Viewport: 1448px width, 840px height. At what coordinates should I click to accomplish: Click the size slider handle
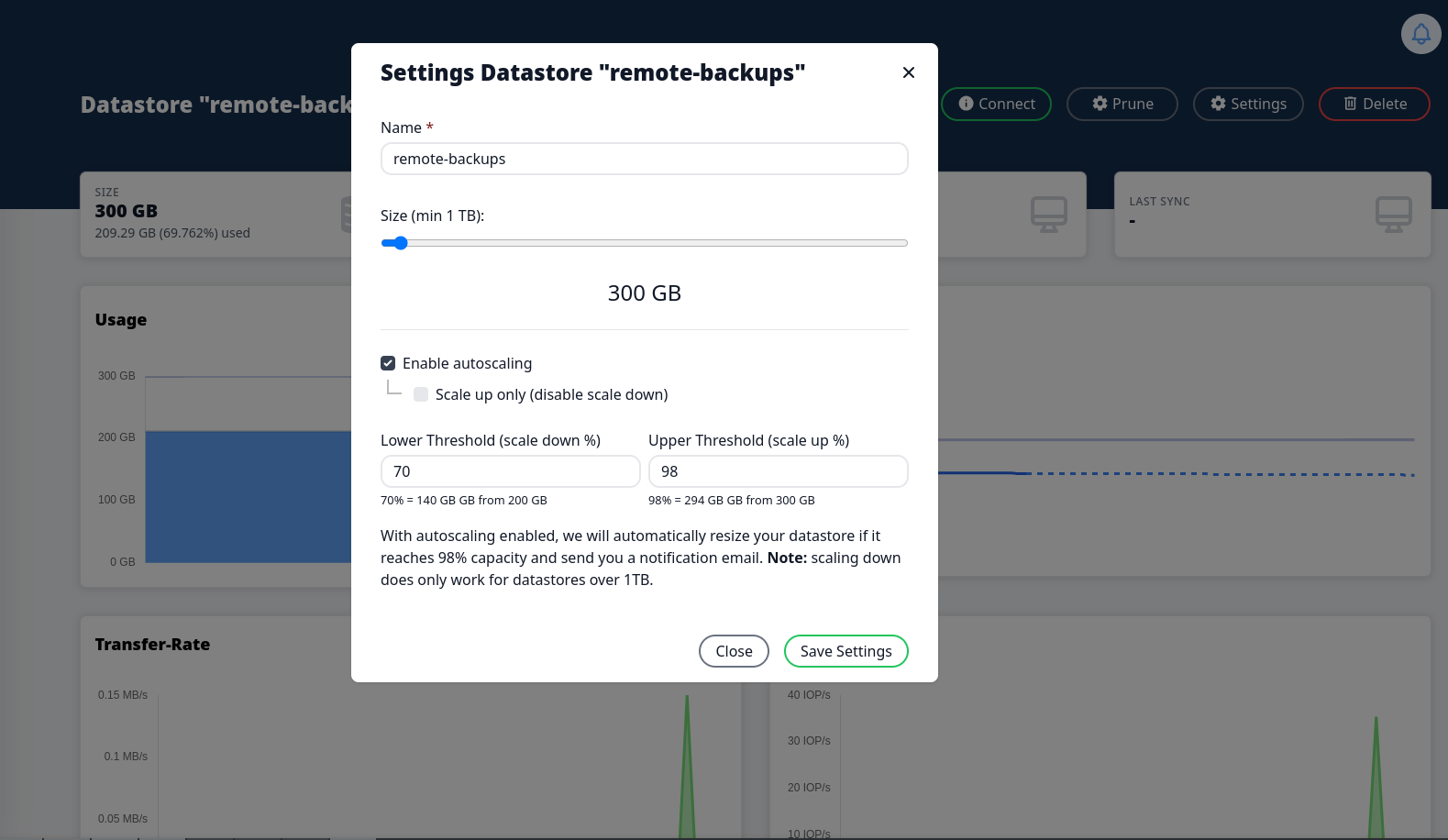click(400, 243)
